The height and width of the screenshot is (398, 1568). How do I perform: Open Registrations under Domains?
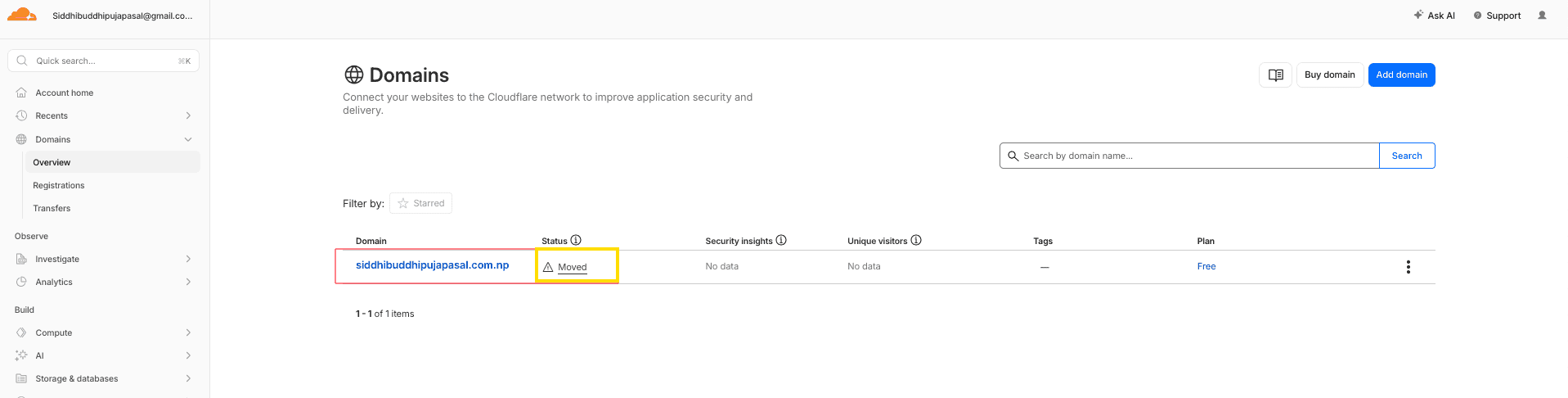coord(59,185)
